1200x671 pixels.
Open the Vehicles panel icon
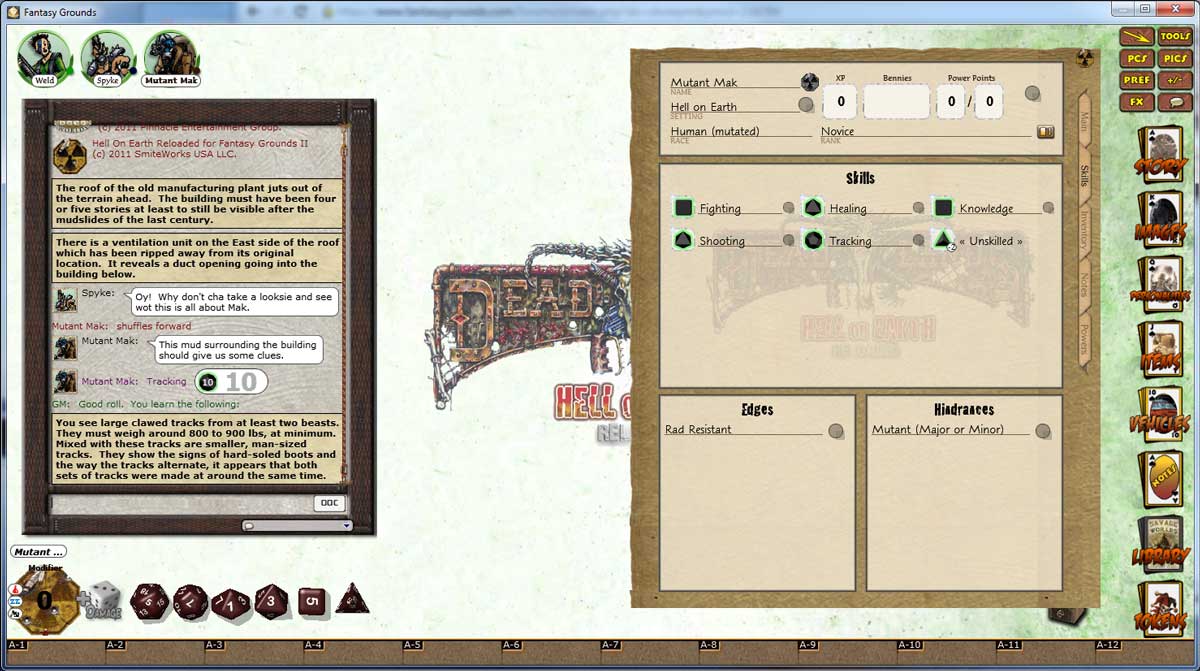coord(1163,413)
